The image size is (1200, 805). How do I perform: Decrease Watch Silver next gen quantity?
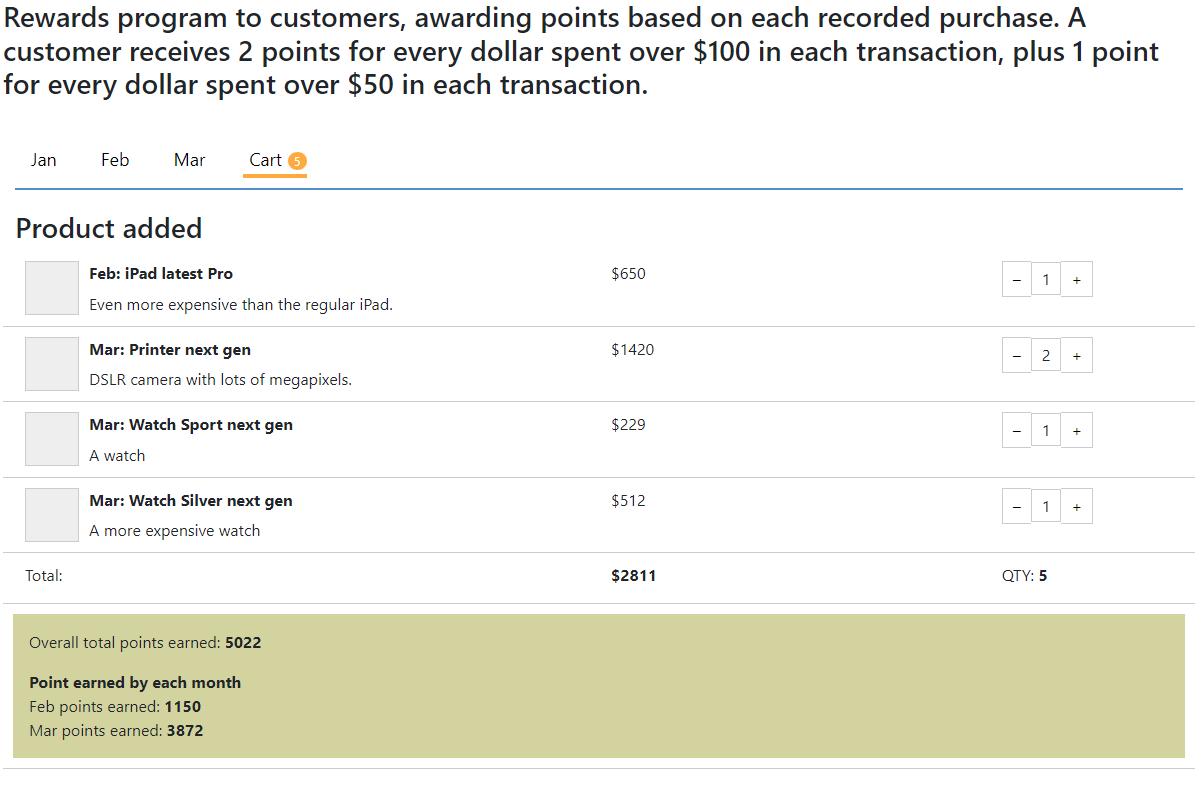(1016, 506)
